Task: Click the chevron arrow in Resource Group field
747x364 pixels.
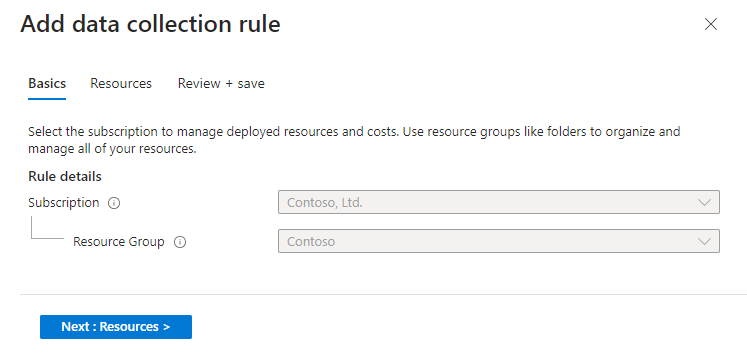Action: (704, 242)
